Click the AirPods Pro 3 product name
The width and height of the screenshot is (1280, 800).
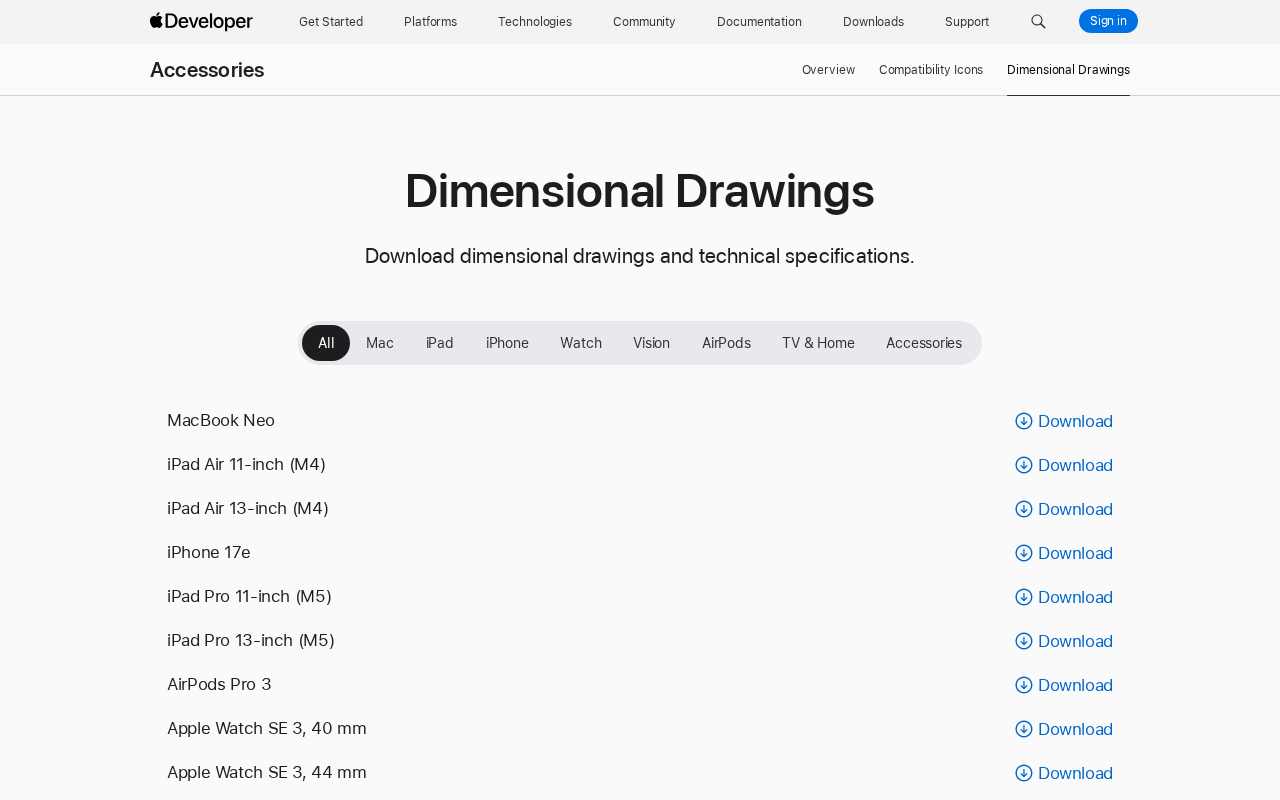coord(219,685)
